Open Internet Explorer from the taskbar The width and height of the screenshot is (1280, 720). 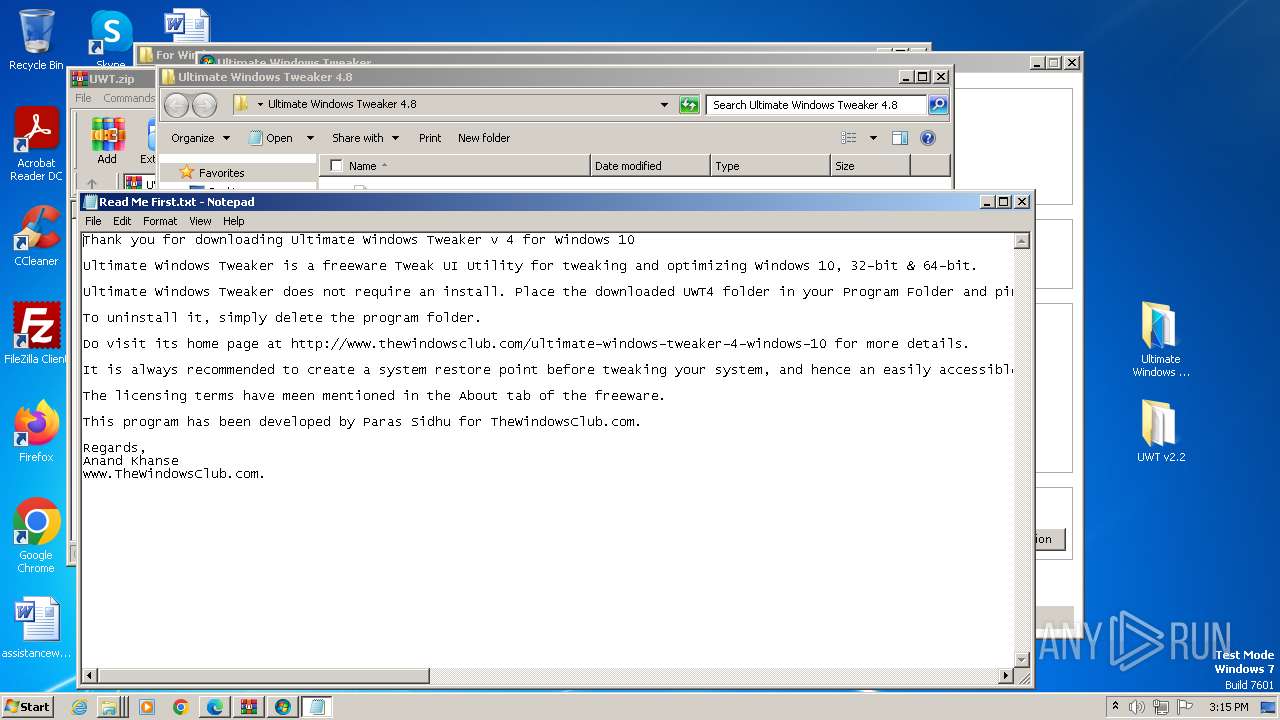coord(80,707)
